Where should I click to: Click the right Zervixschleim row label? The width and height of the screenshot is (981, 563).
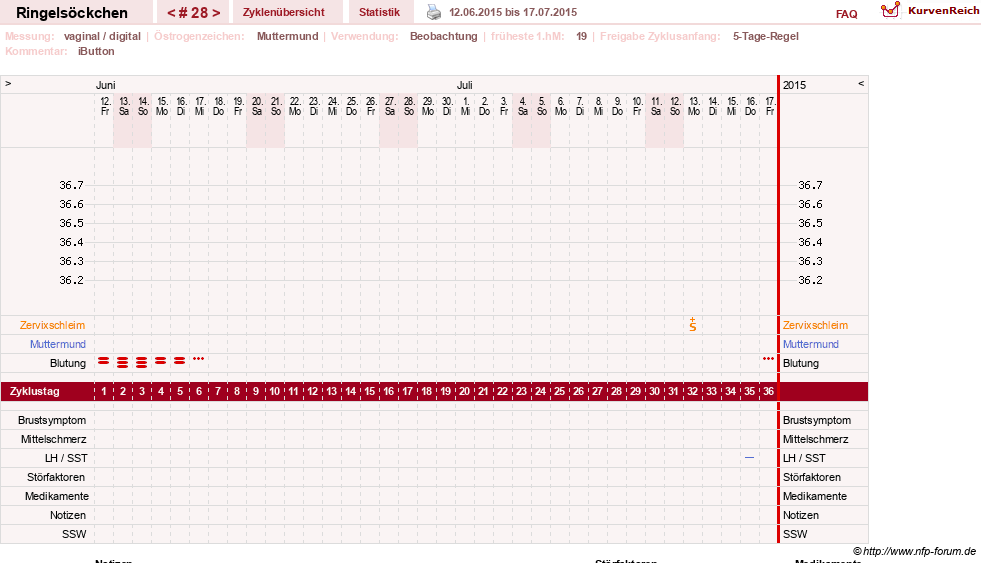[815, 325]
